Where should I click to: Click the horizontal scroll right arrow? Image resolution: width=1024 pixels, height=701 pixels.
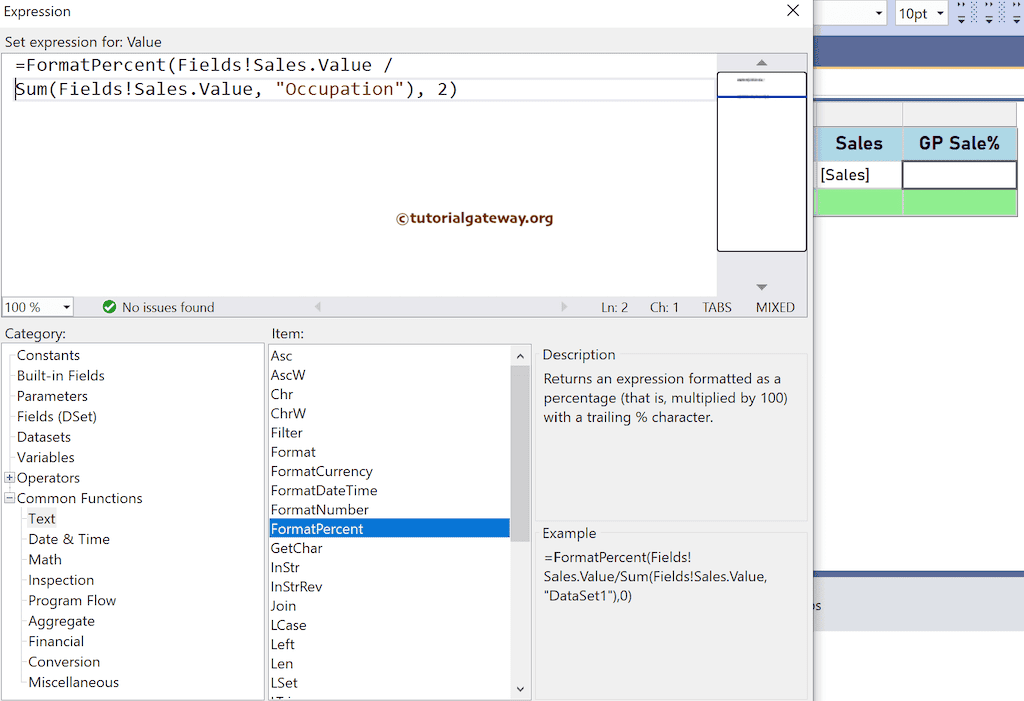[x=564, y=307]
